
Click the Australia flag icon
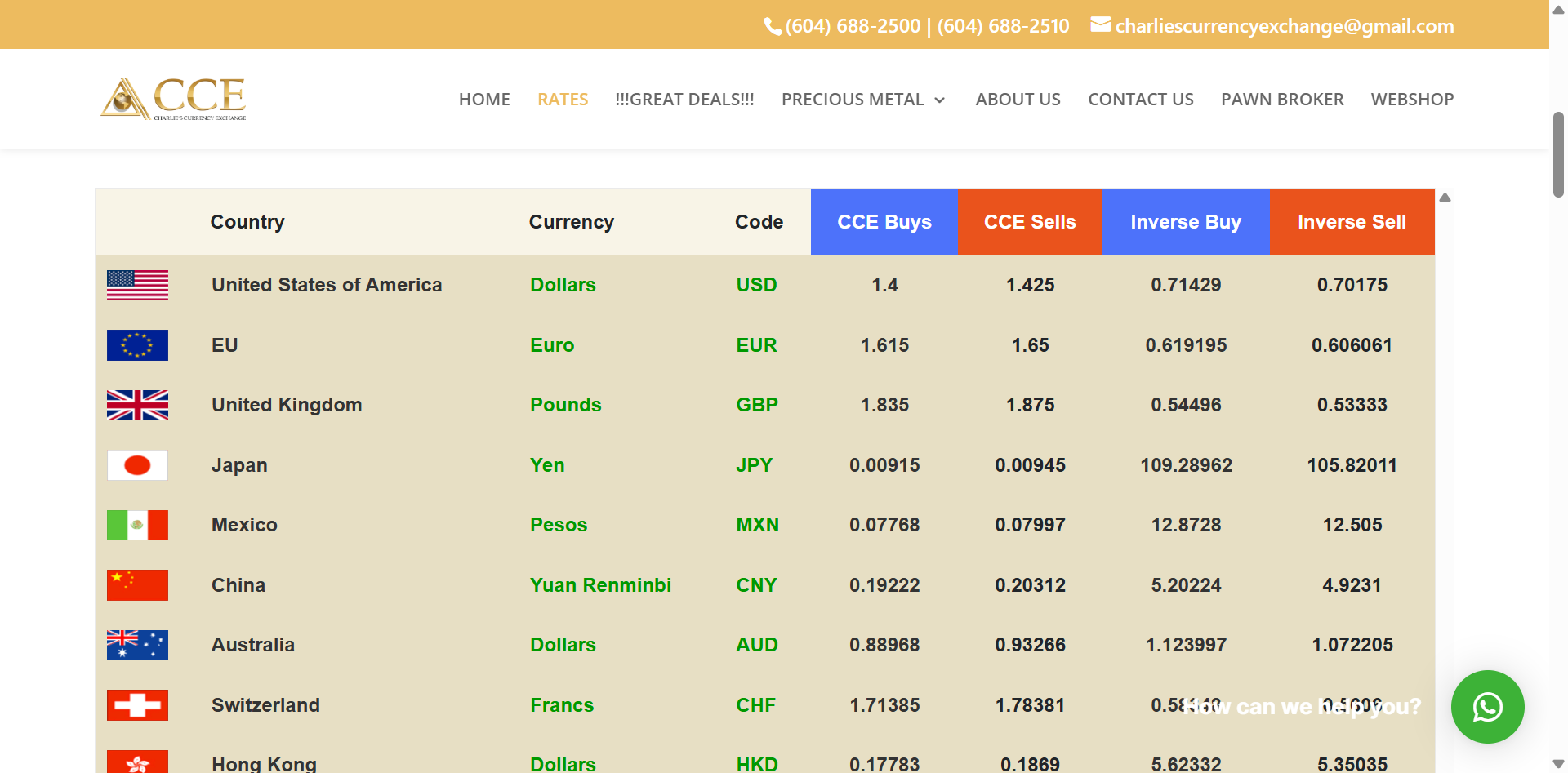click(x=136, y=645)
